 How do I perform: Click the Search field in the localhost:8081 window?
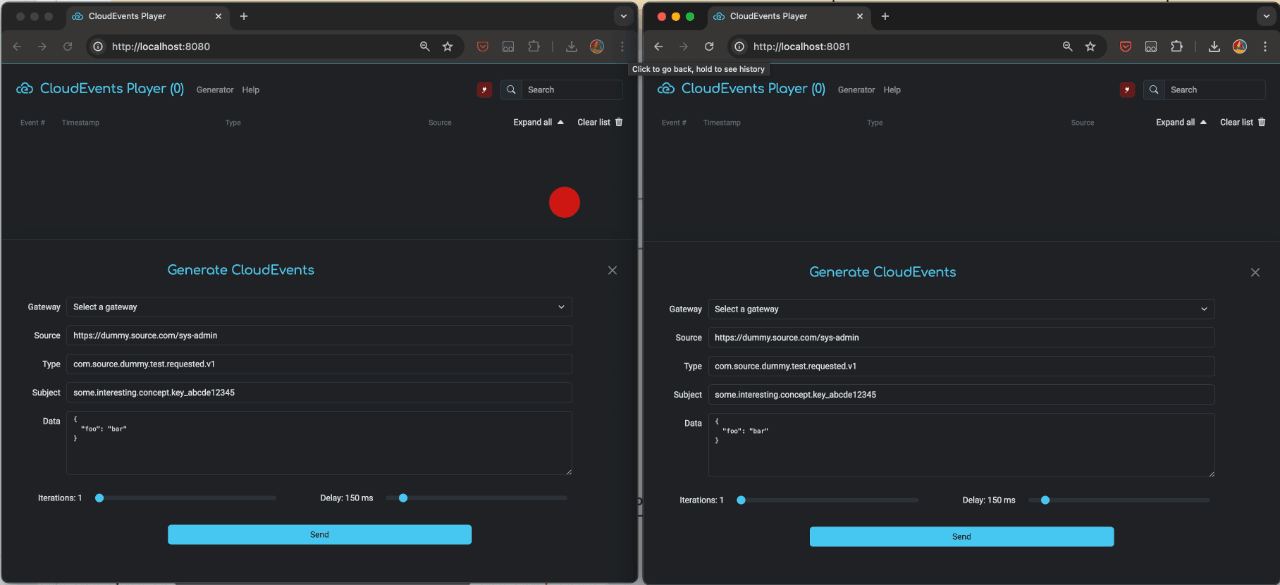point(1214,90)
